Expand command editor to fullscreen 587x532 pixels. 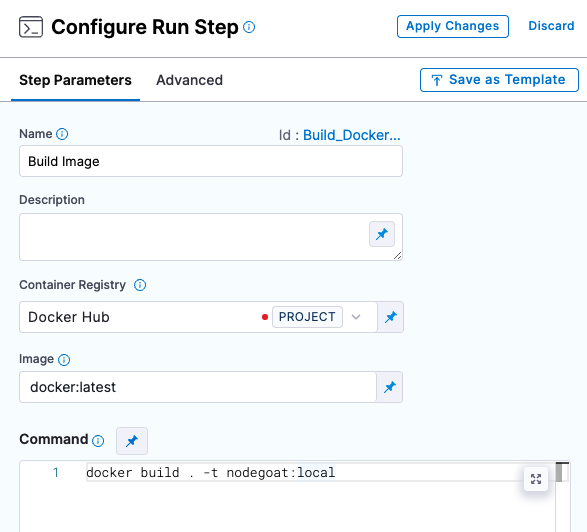(x=536, y=478)
